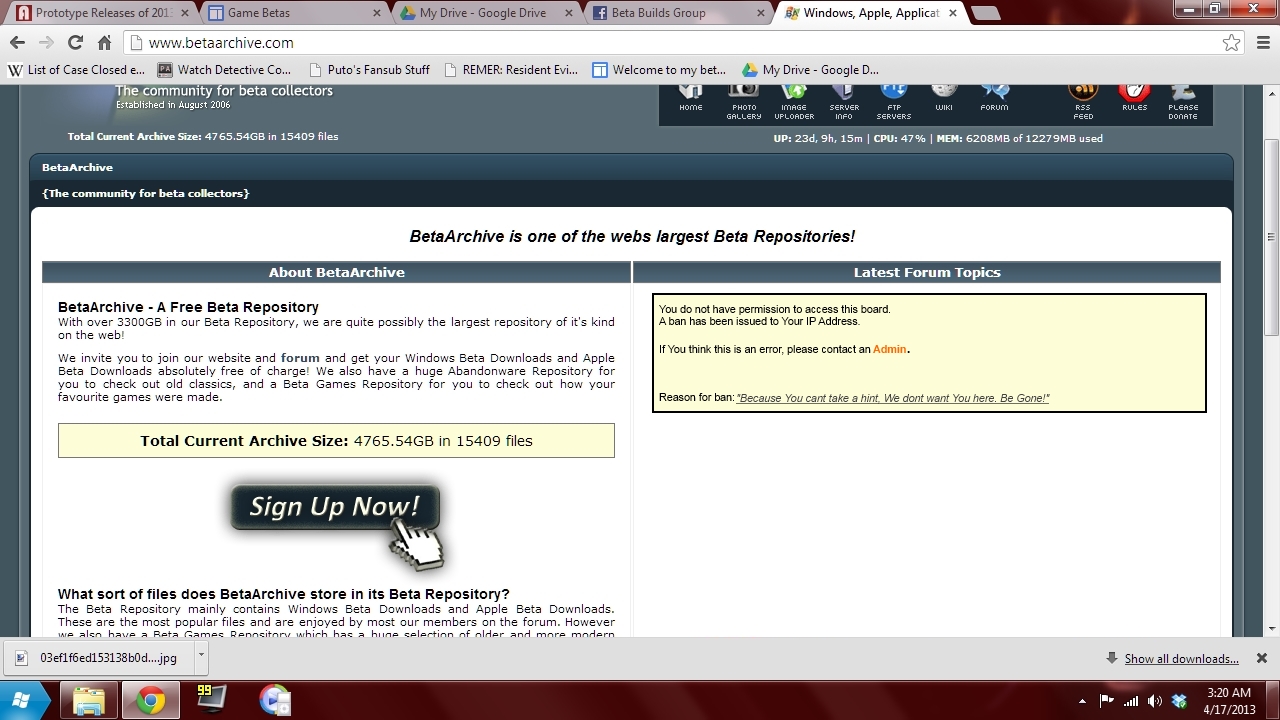Screen dimensions: 1280x720
Task: Open the Image Uploader navigation icon
Action: tap(794, 102)
